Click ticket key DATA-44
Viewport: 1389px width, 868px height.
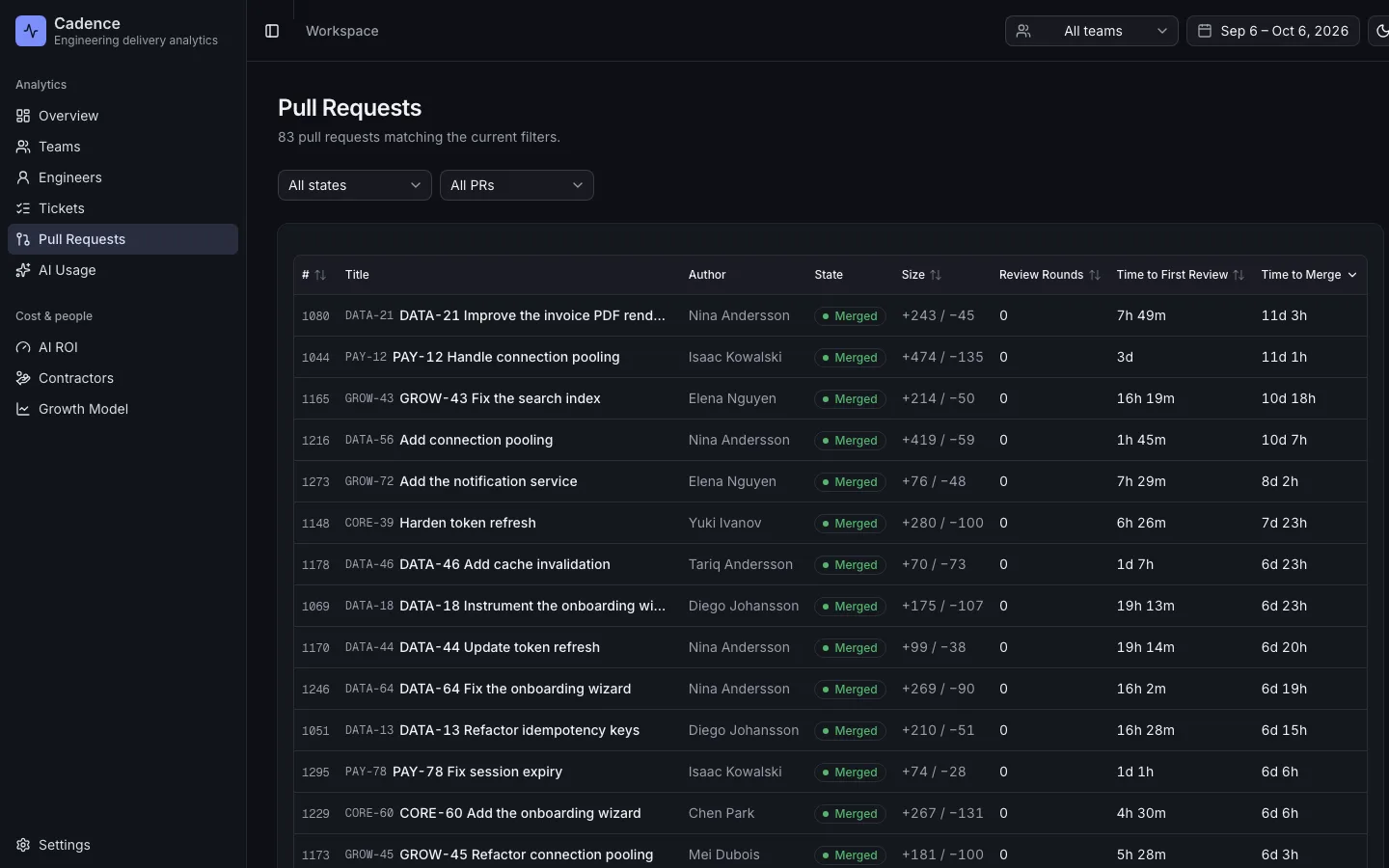(x=369, y=647)
